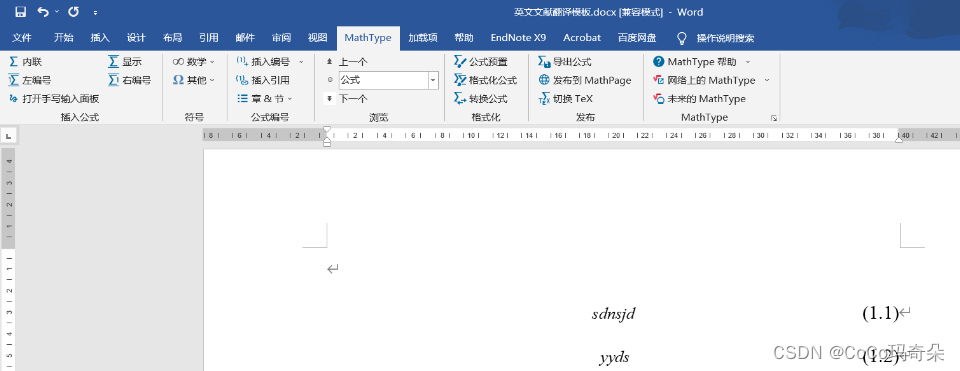Viewport: 960px width, 371px height.
Task: Open 网络上的 MathType
Action: [704, 80]
